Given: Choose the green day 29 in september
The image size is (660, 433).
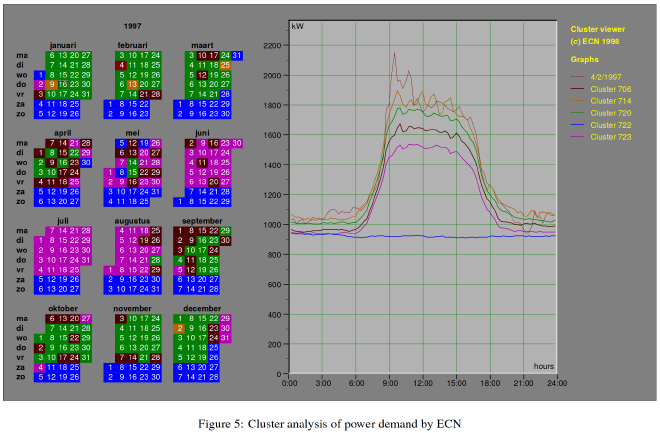Looking at the screenshot, I should click(x=225, y=231).
